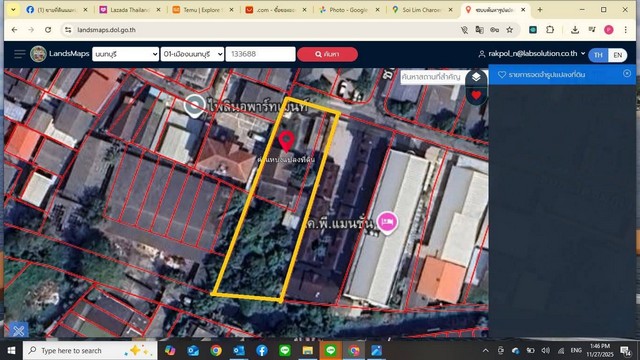Open the province dropdown
The height and width of the screenshot is (360, 640).
click(125, 54)
